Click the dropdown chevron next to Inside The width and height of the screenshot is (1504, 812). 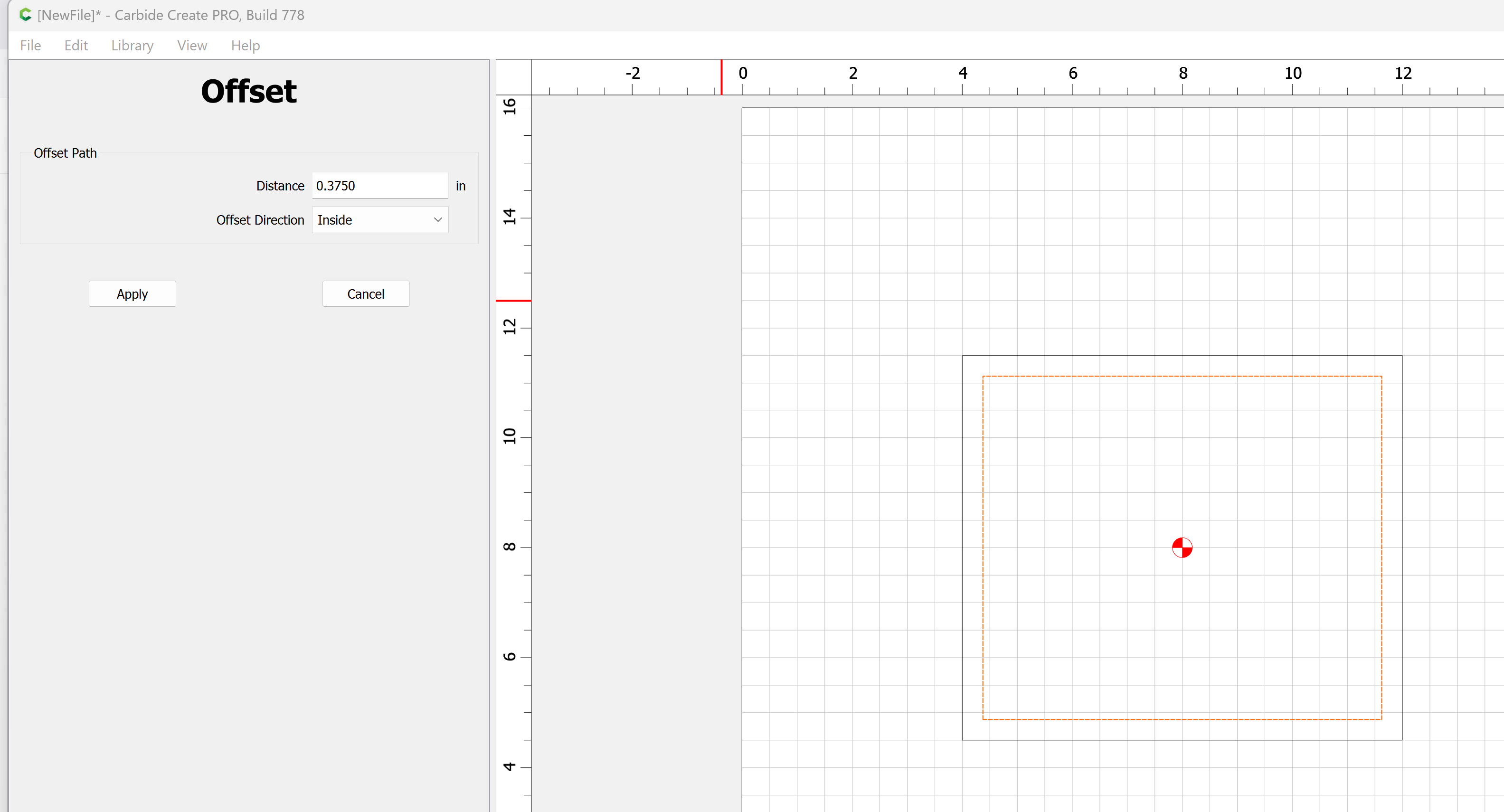click(x=437, y=220)
